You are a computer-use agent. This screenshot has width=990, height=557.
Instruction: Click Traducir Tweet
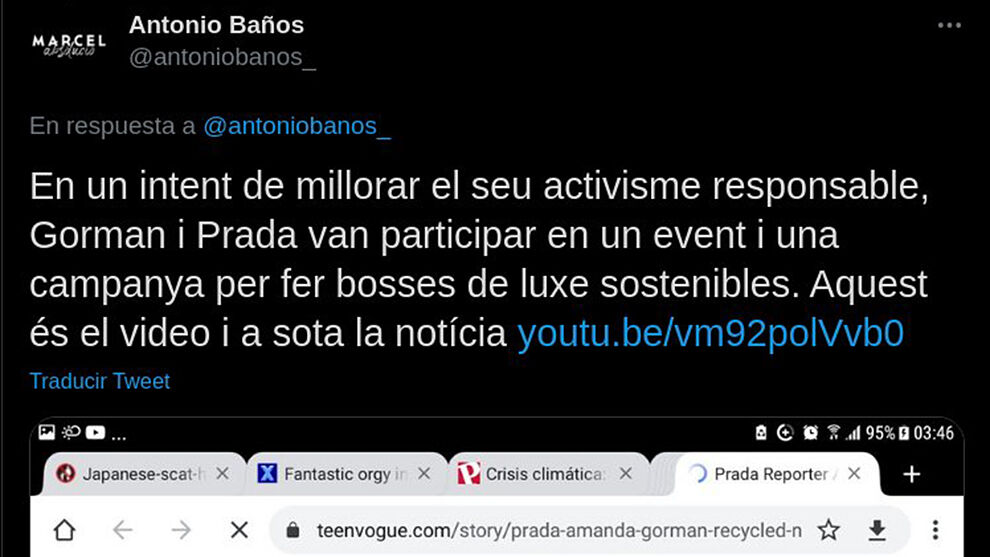pyautogui.click(x=100, y=381)
